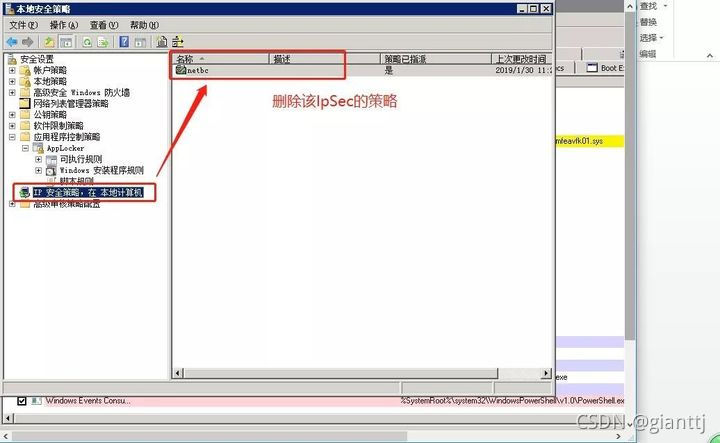Click the highlighted mfeavfk01.sys text behind
The height and width of the screenshot is (443, 720).
(579, 141)
